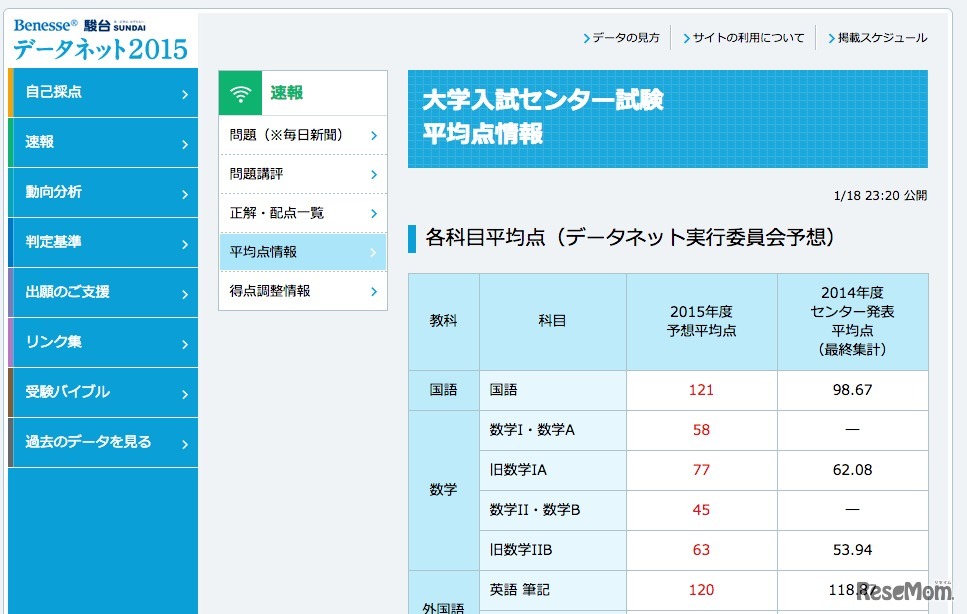
Task: Click the 国語 score value 121
Action: point(700,390)
